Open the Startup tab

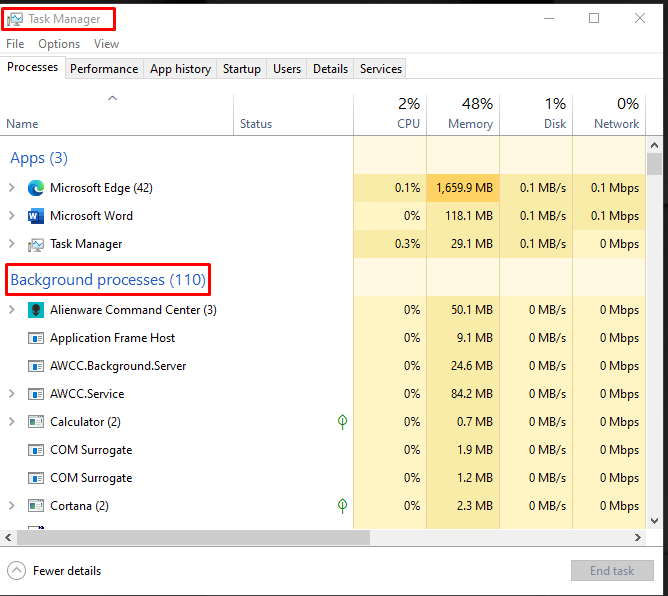coord(242,69)
